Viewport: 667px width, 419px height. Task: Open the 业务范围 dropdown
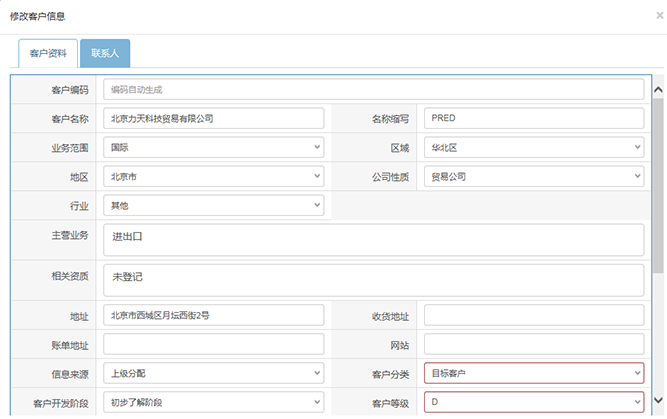point(213,147)
